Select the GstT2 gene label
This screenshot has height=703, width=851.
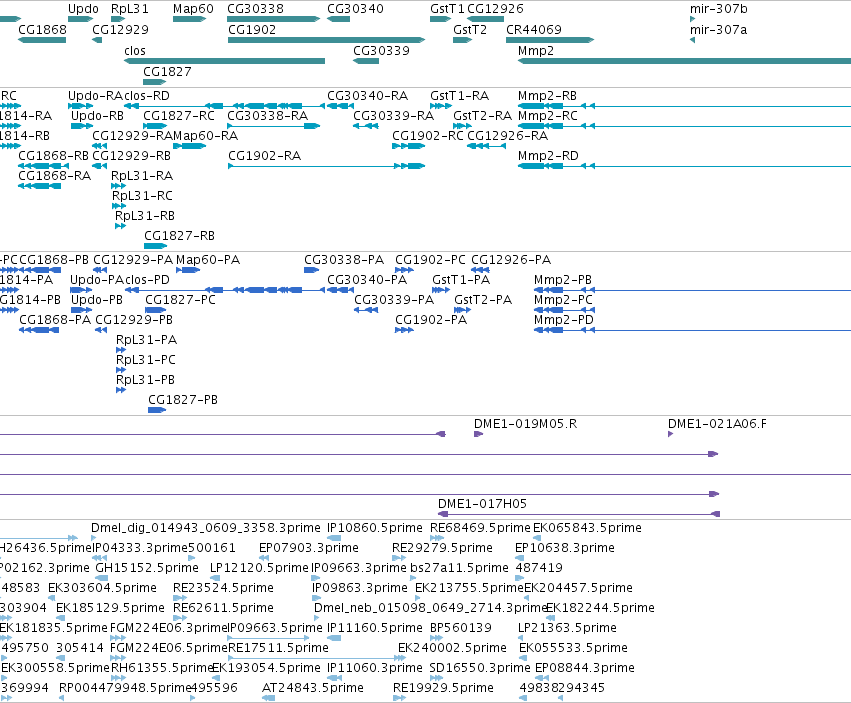click(x=469, y=29)
